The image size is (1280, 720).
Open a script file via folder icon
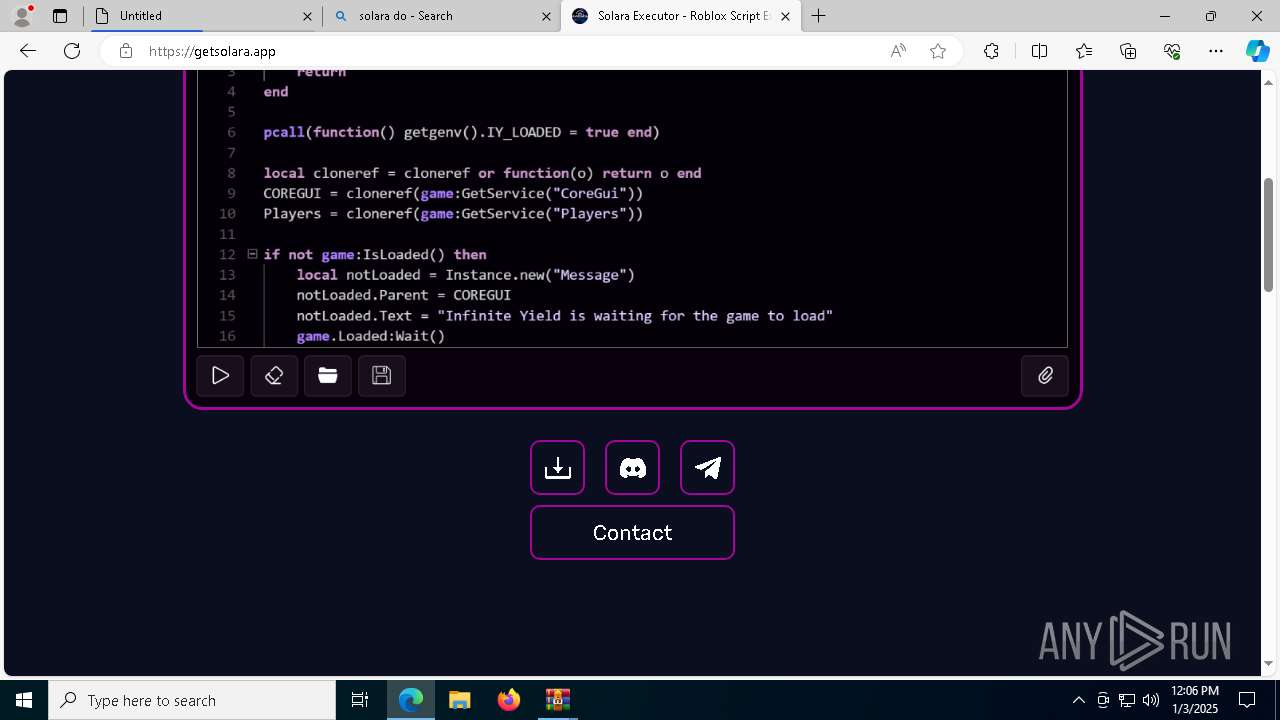pyautogui.click(x=328, y=376)
